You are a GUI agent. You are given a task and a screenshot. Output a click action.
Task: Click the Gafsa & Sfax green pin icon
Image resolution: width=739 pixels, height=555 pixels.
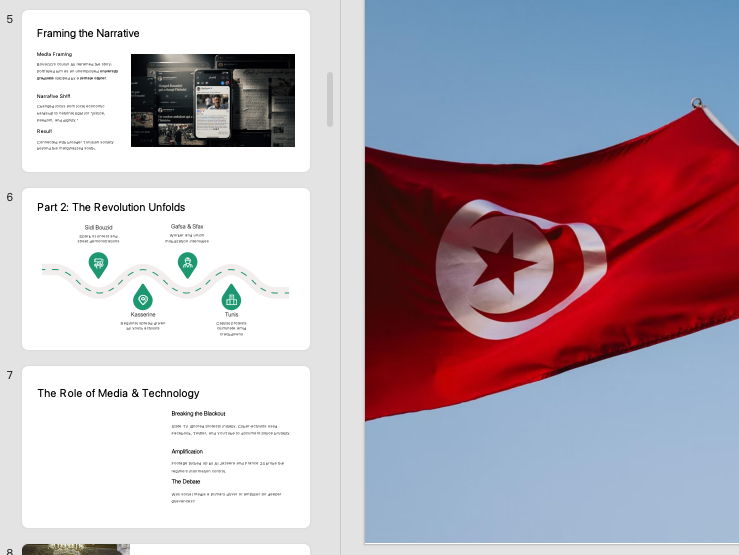point(188,265)
